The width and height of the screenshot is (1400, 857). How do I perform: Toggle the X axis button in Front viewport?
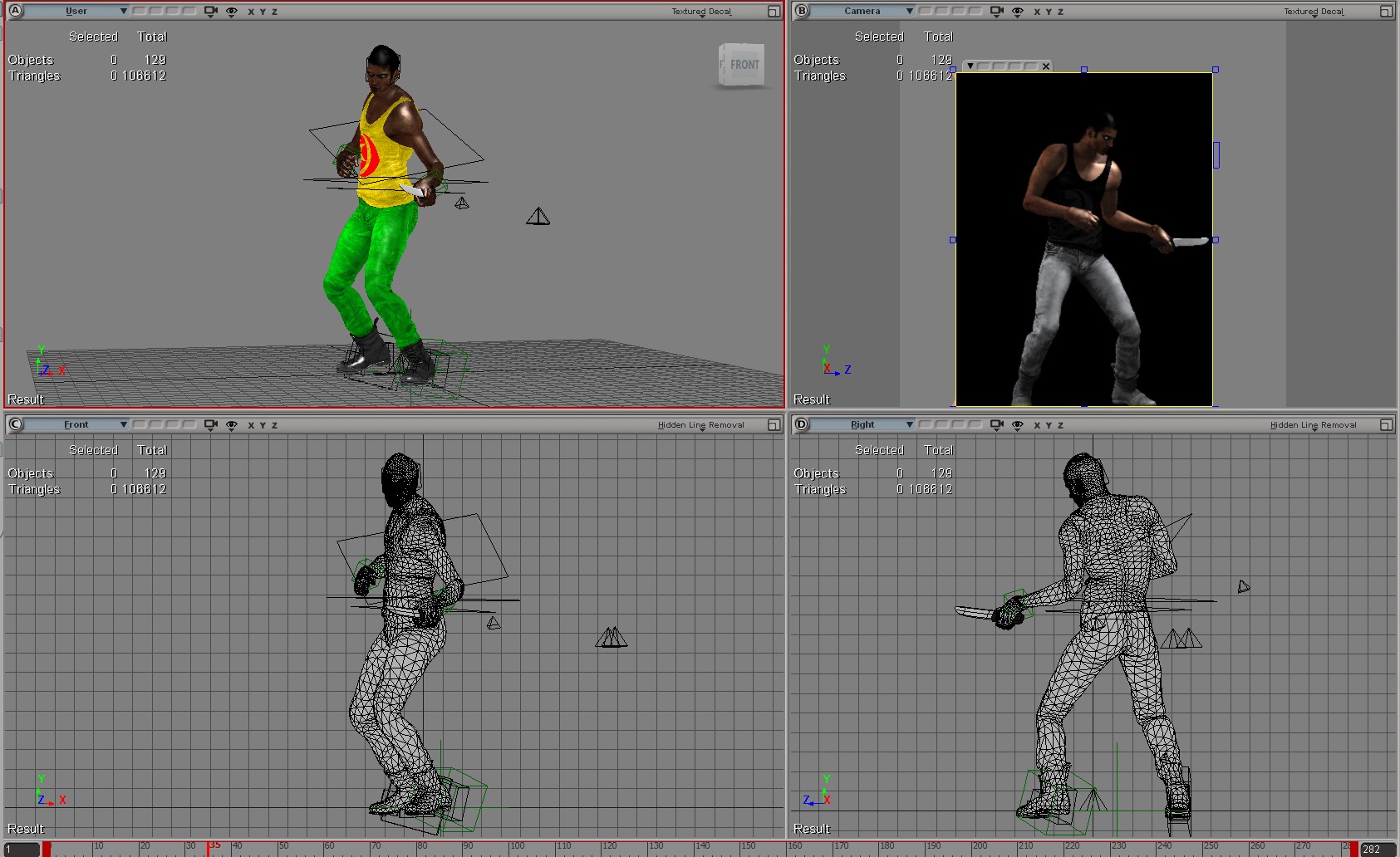click(x=251, y=425)
